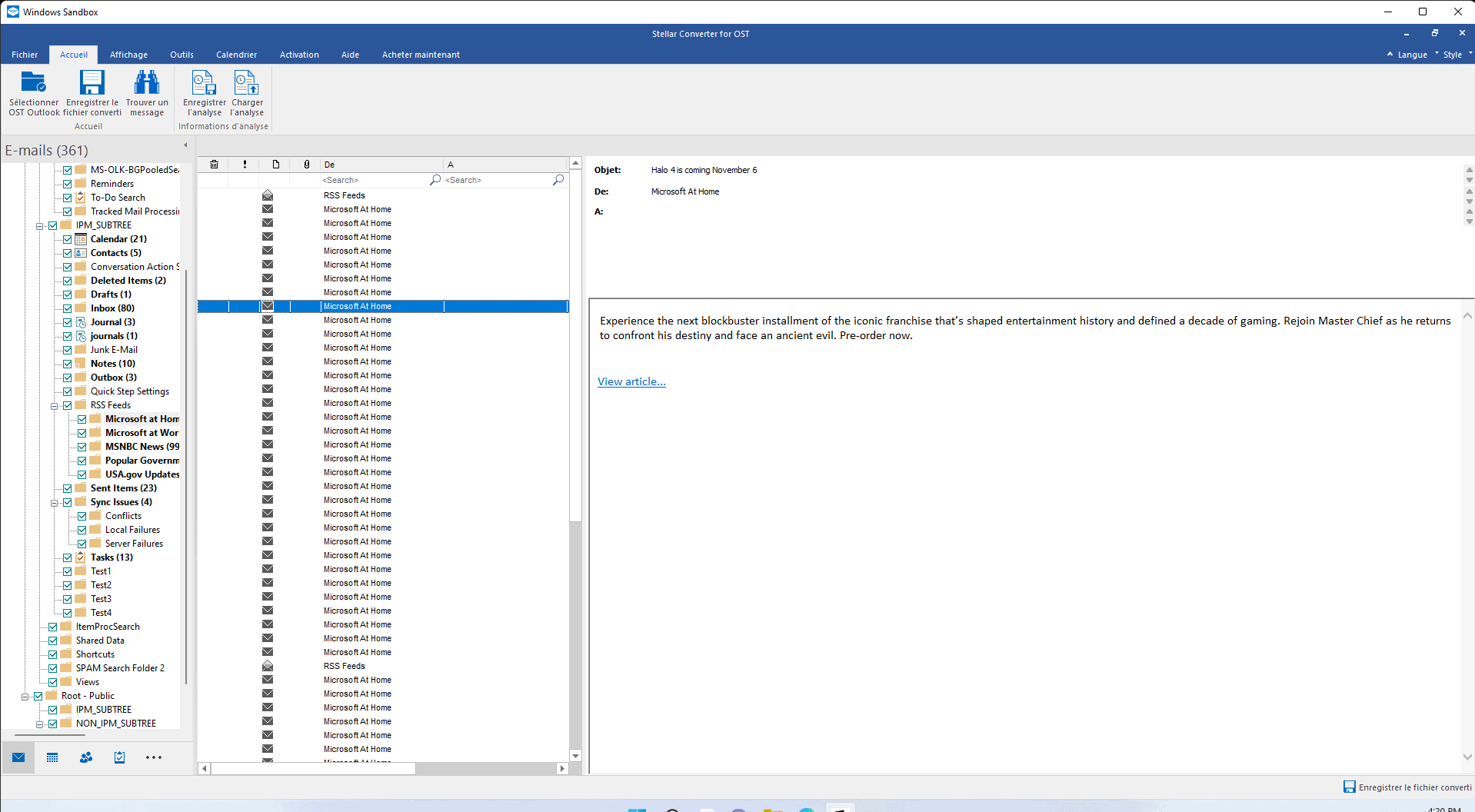Uncheck the Inbox (80) folder checkbox
Viewport: 1475px width, 812px height.
tap(68, 308)
